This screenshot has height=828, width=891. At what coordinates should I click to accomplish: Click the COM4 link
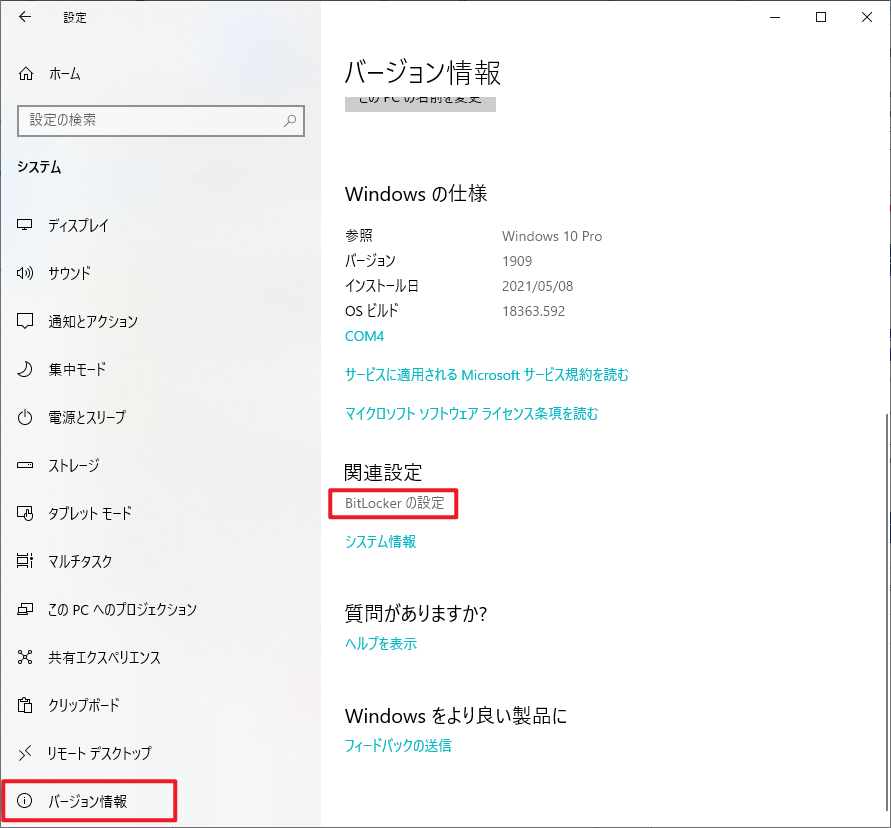(364, 336)
